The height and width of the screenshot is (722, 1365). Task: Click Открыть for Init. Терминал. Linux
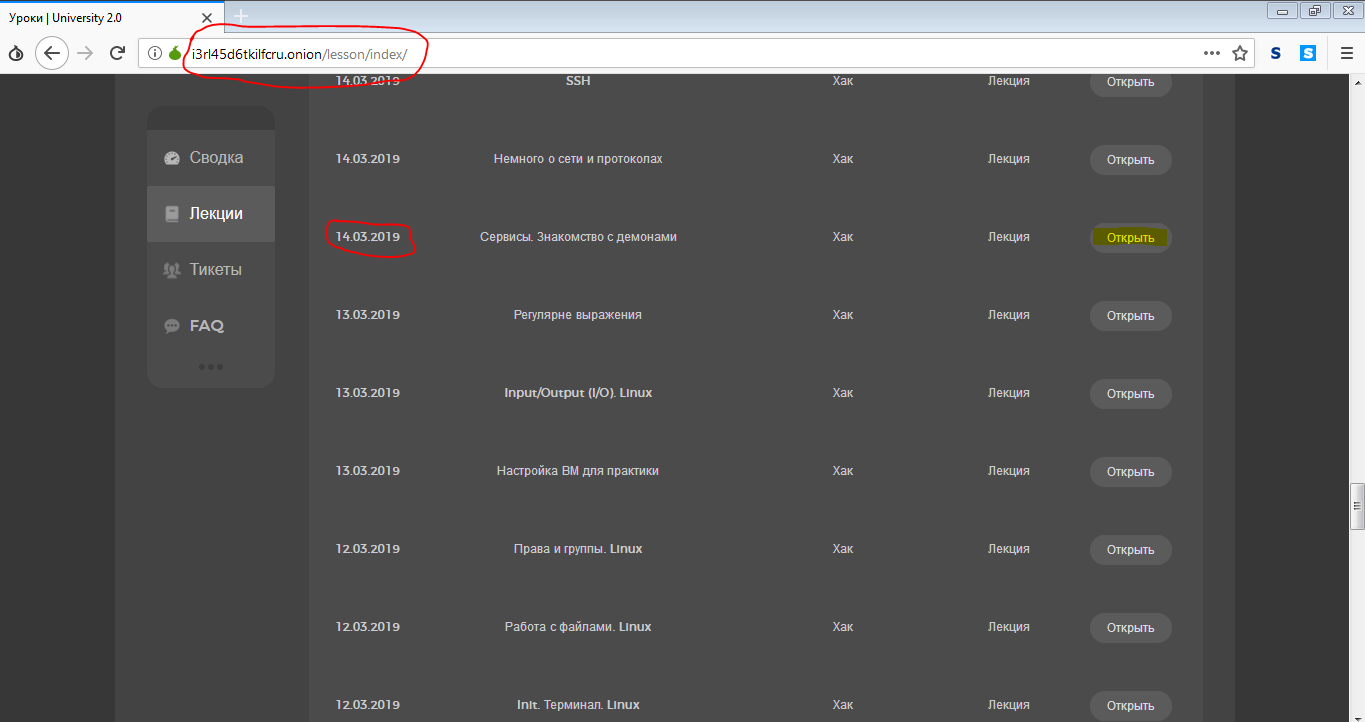coord(1130,706)
